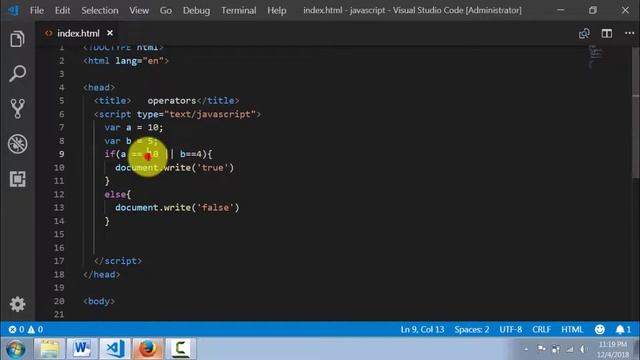The image size is (640, 360).
Task: Click the network icon in system tray
Action: pos(569,349)
